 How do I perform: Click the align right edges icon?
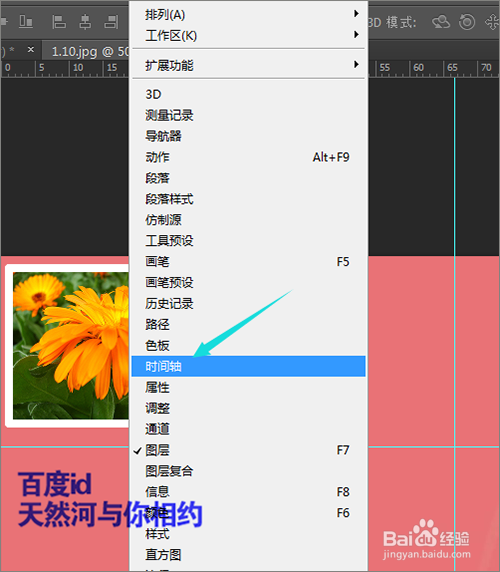[111, 22]
